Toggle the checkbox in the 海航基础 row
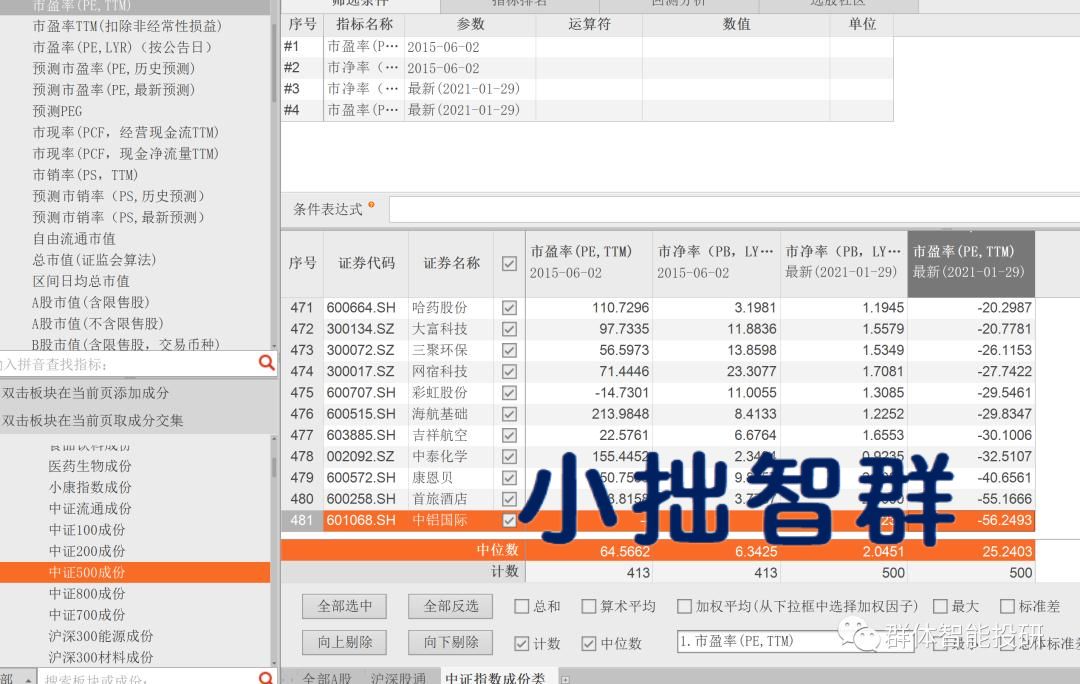This screenshot has height=684, width=1080. point(509,415)
